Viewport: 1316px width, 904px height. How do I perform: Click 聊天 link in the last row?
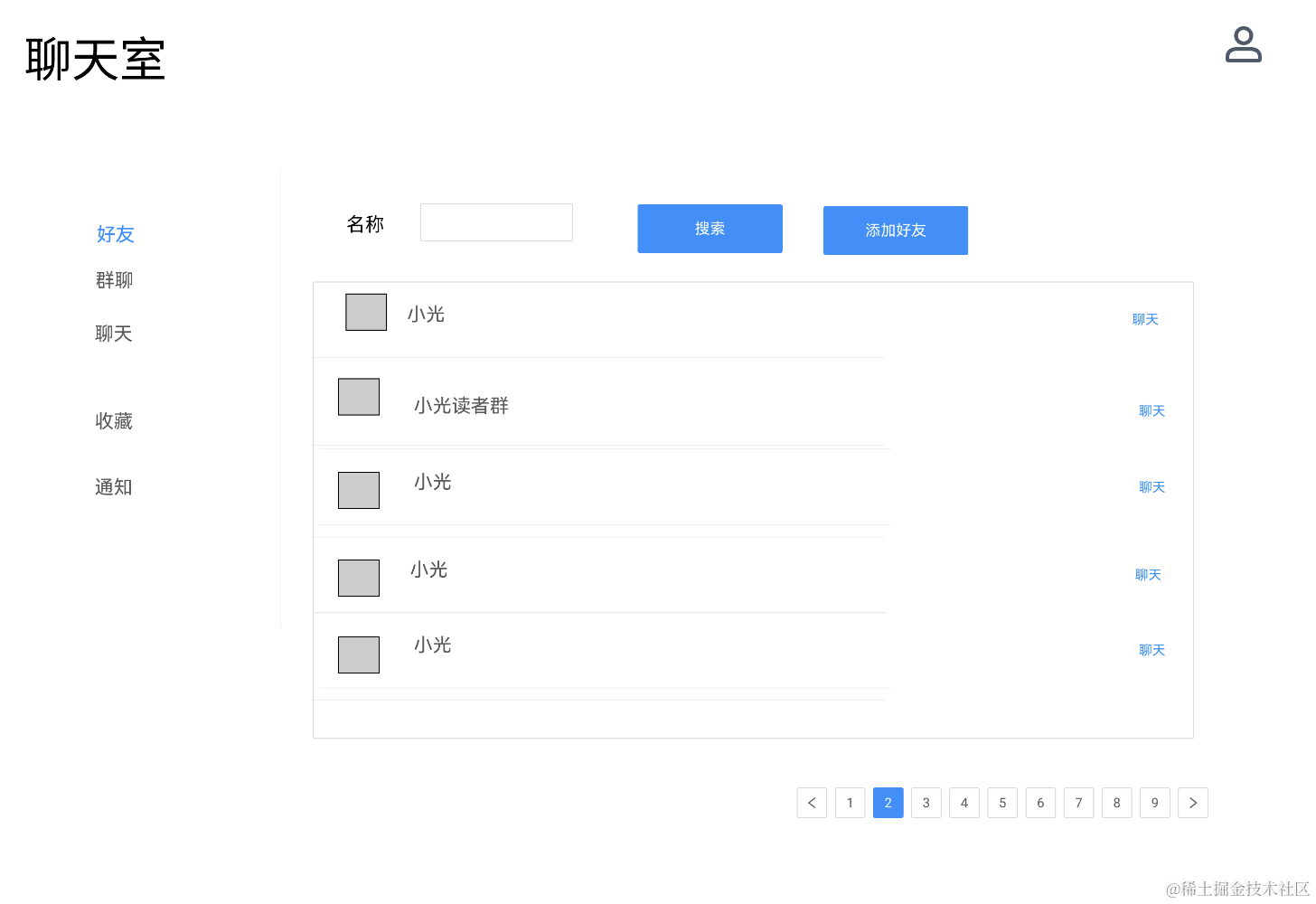click(1151, 650)
